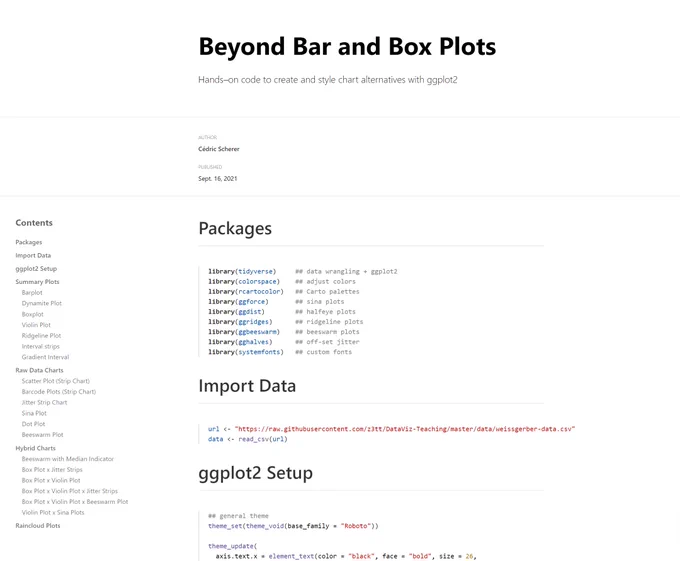680x561 pixels.
Task: Jump to Raw Data Charts section
Action: pyautogui.click(x=39, y=370)
